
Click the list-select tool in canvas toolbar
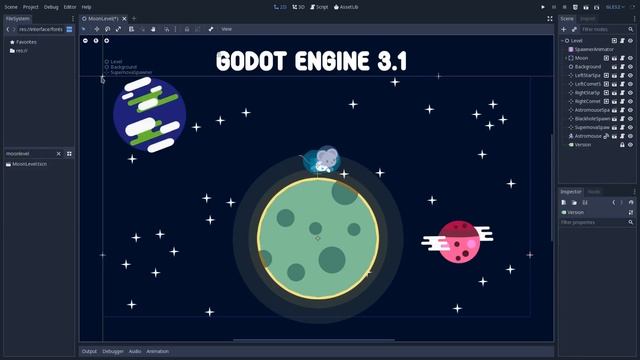pos(131,29)
